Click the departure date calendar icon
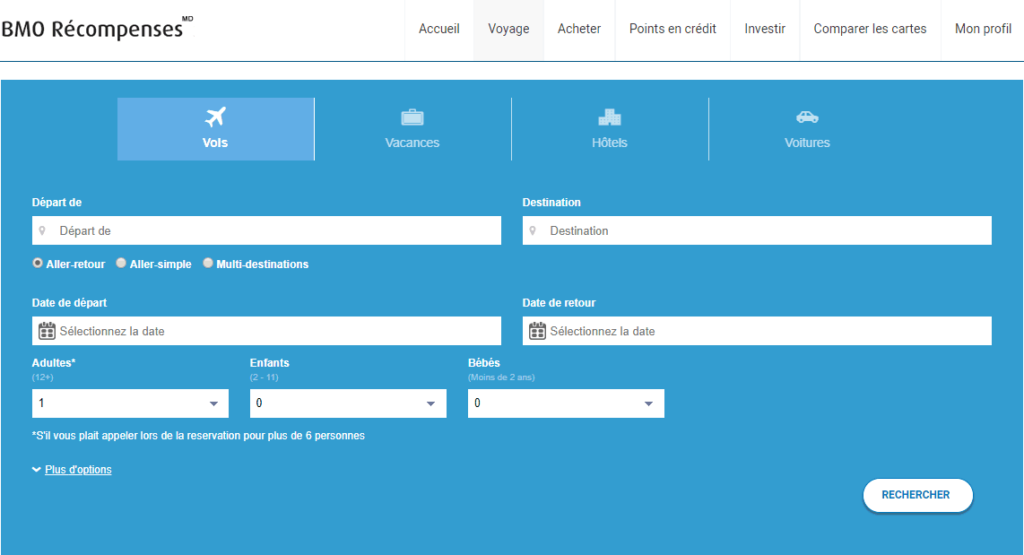The image size is (1024, 555). (x=46, y=331)
